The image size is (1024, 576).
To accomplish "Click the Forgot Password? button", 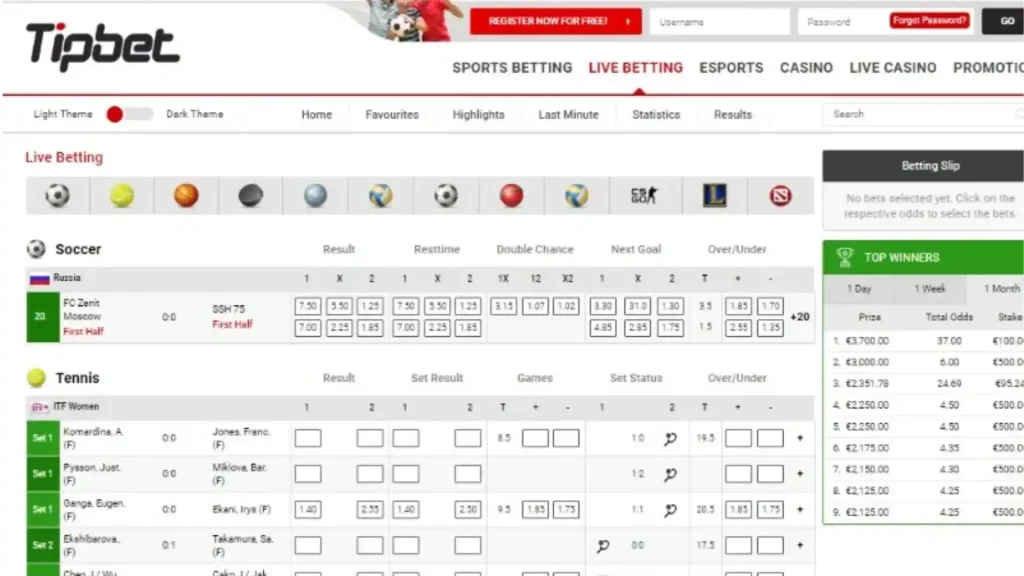I will 929,21.
